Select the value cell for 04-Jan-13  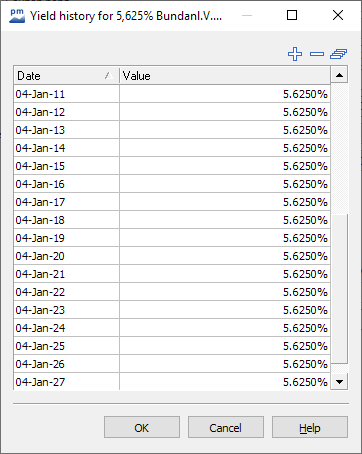tap(225, 130)
